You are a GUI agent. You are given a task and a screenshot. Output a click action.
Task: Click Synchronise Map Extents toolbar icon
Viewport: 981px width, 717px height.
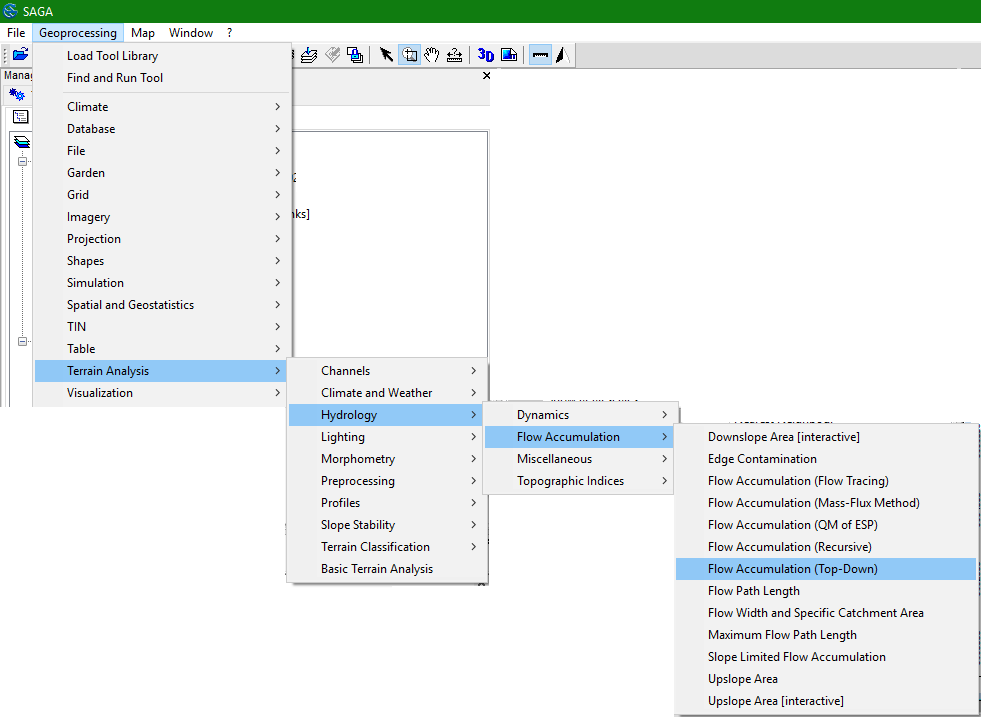(355, 55)
